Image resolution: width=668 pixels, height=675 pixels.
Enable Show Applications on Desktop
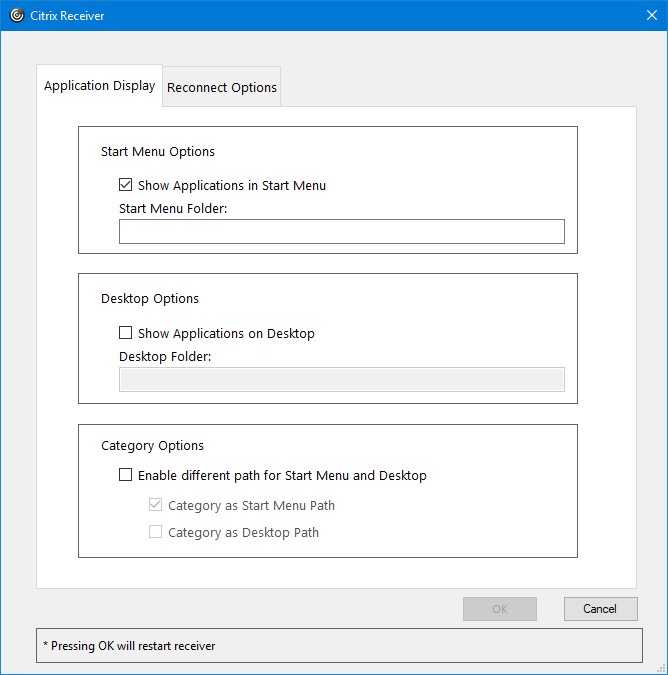point(125,333)
